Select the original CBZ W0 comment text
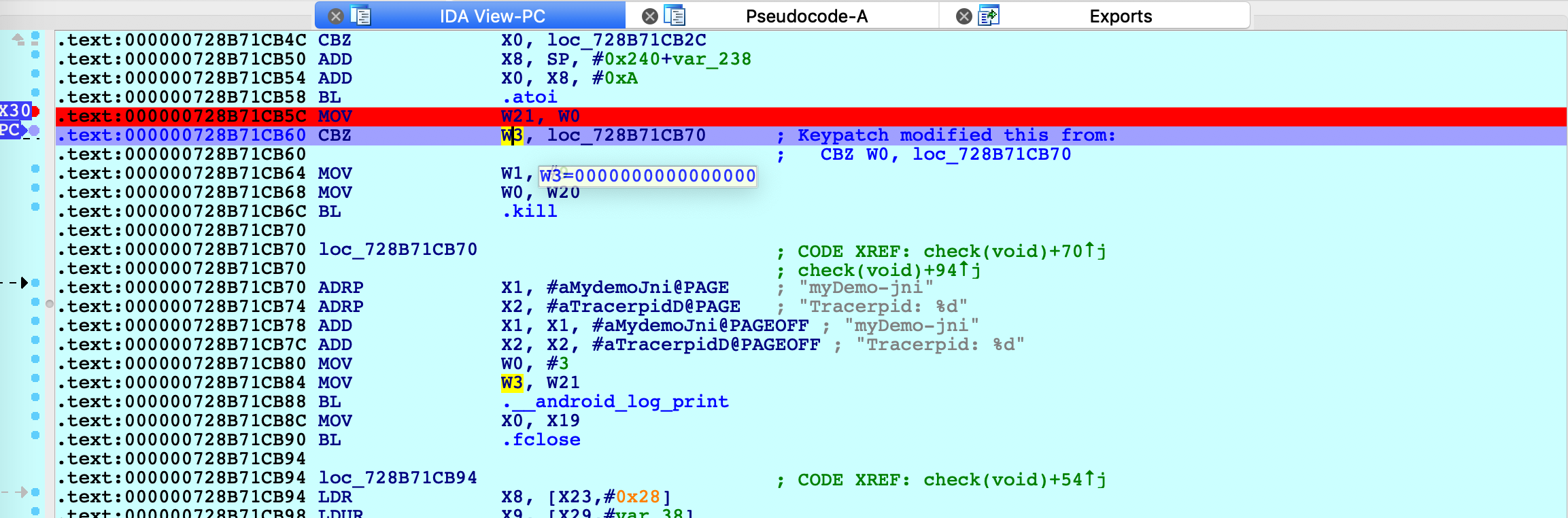Image resolution: width=1568 pixels, height=518 pixels. point(945,154)
